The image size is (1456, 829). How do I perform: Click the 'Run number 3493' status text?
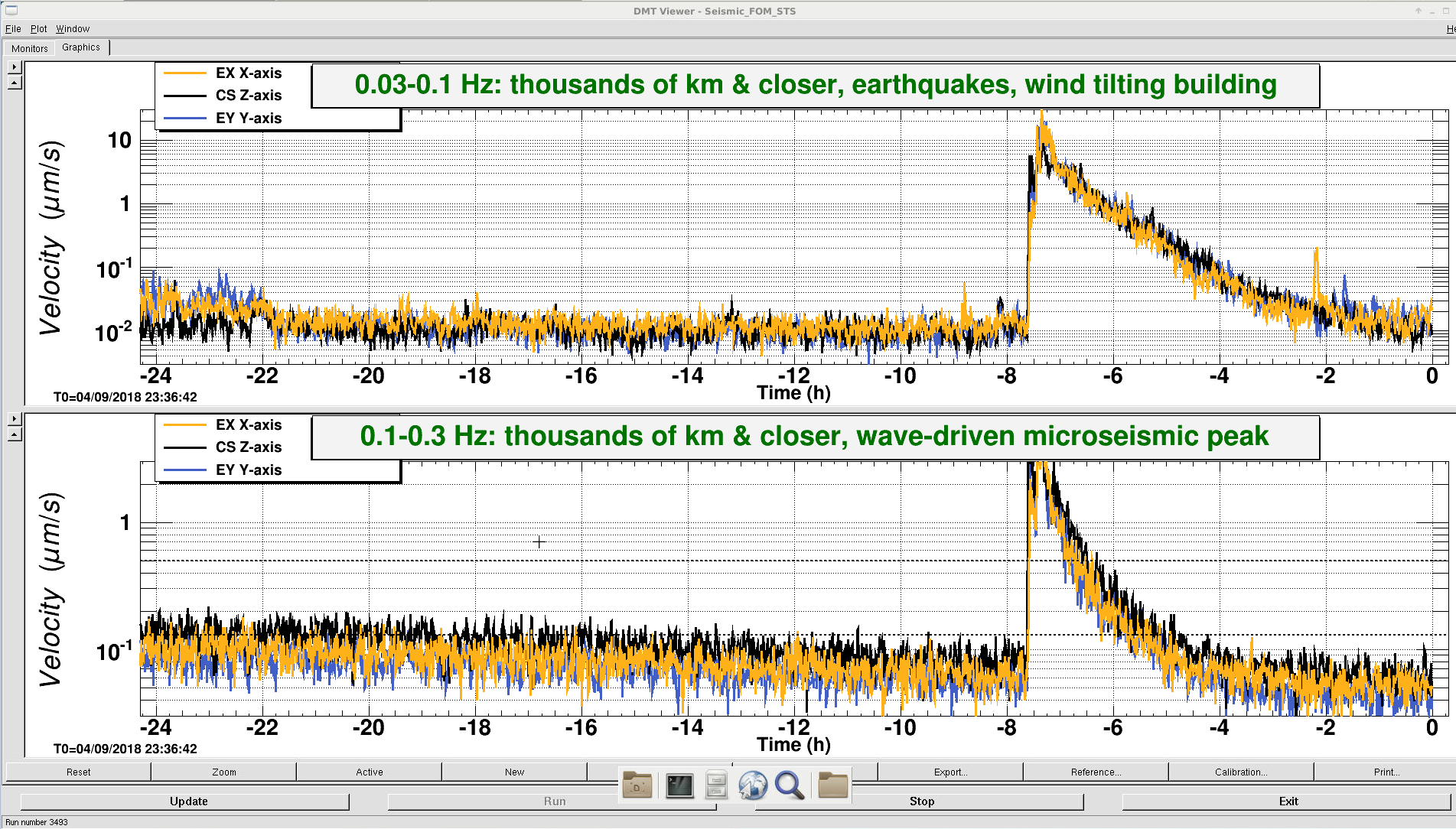tap(37, 822)
